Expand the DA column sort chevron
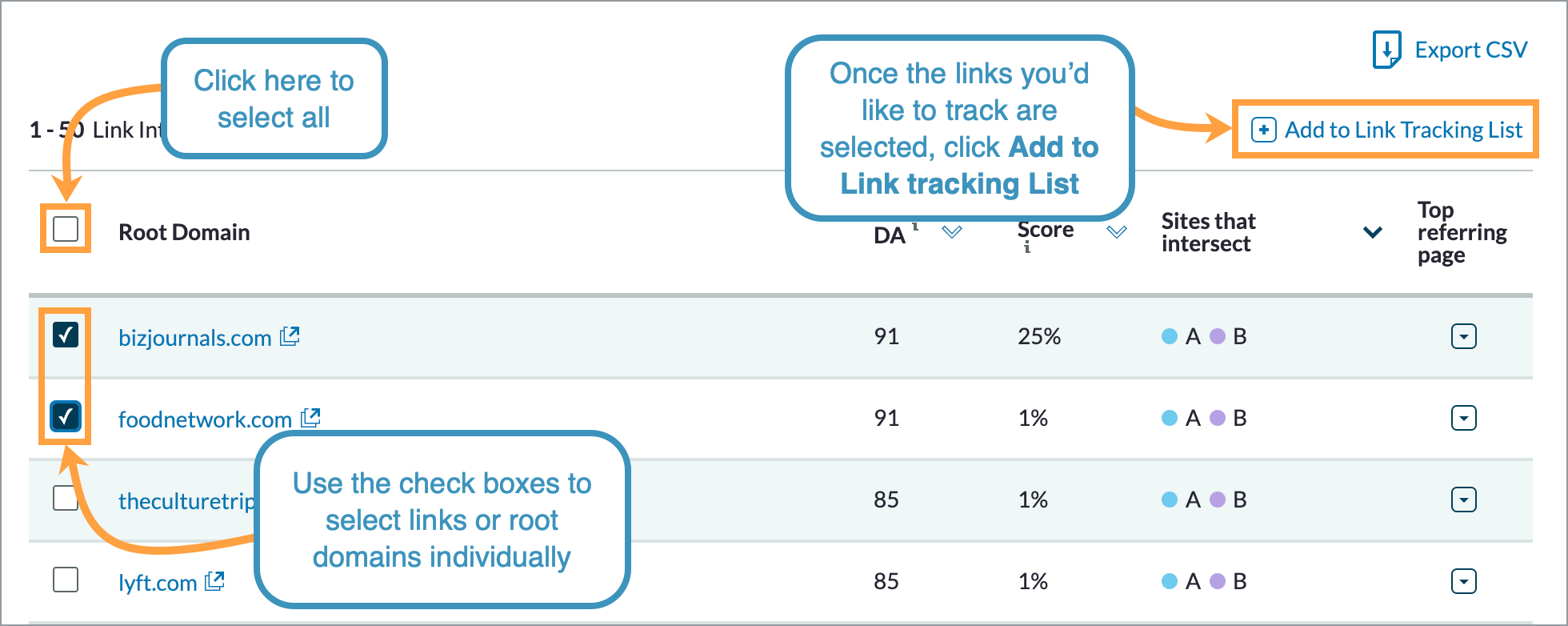 coord(953,233)
